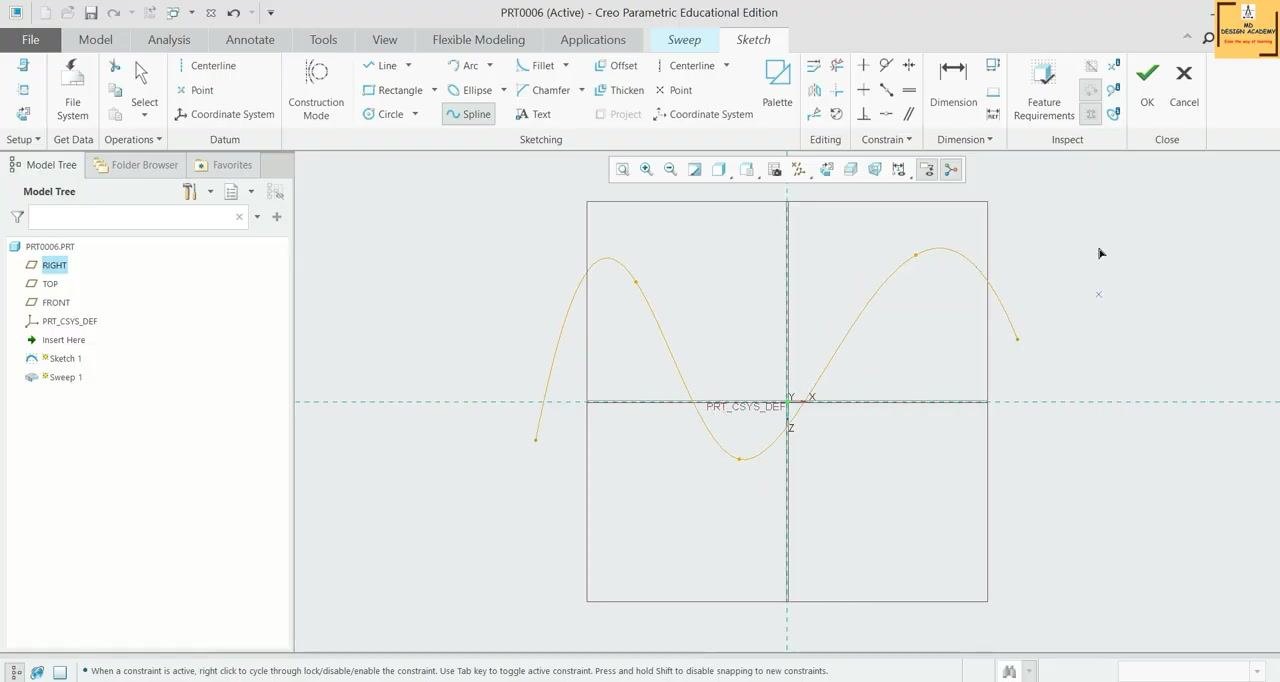This screenshot has height=682, width=1280.
Task: Open the File menu
Action: pos(31,40)
